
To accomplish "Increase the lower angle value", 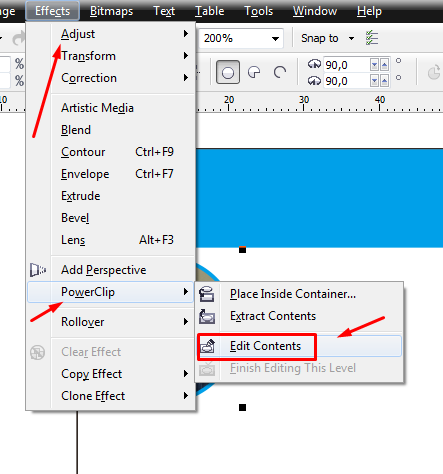I will point(385,81).
